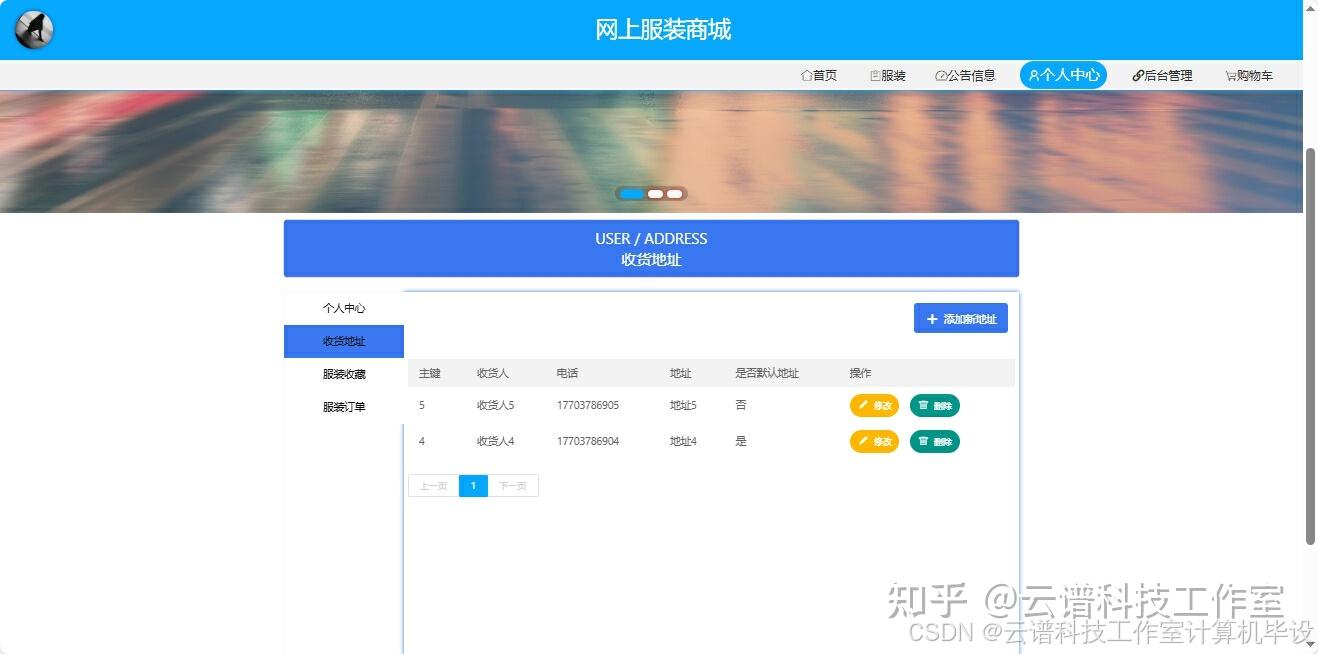Screen dimensions: 1318x654
Task: Click 修改 for 收货人4
Action: 874,441
